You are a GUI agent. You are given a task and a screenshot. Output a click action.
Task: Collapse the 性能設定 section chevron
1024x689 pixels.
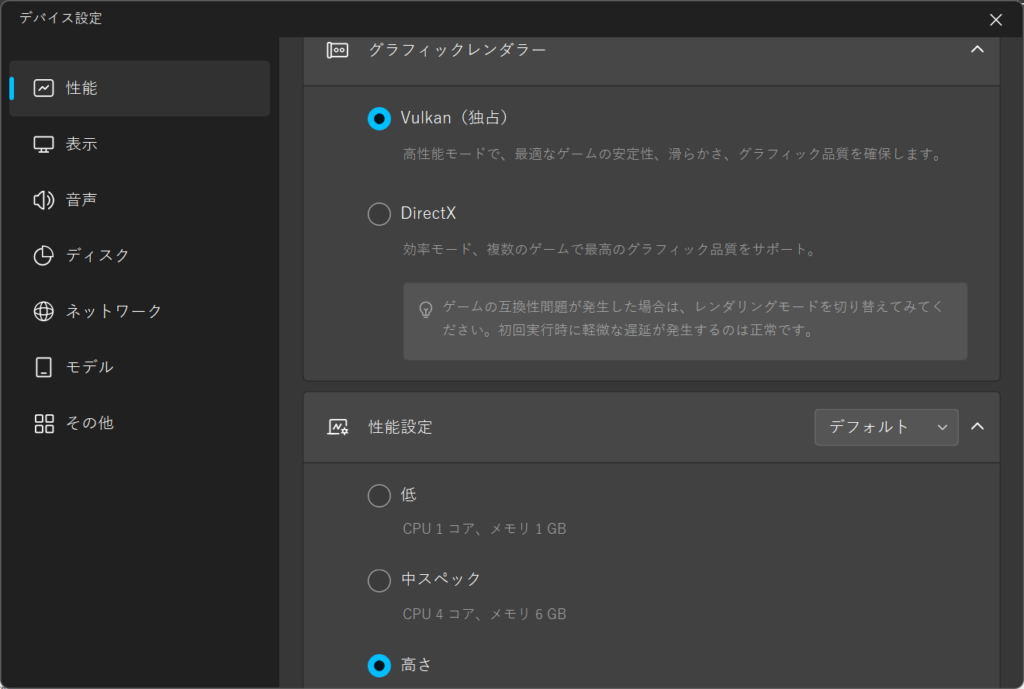point(977,427)
